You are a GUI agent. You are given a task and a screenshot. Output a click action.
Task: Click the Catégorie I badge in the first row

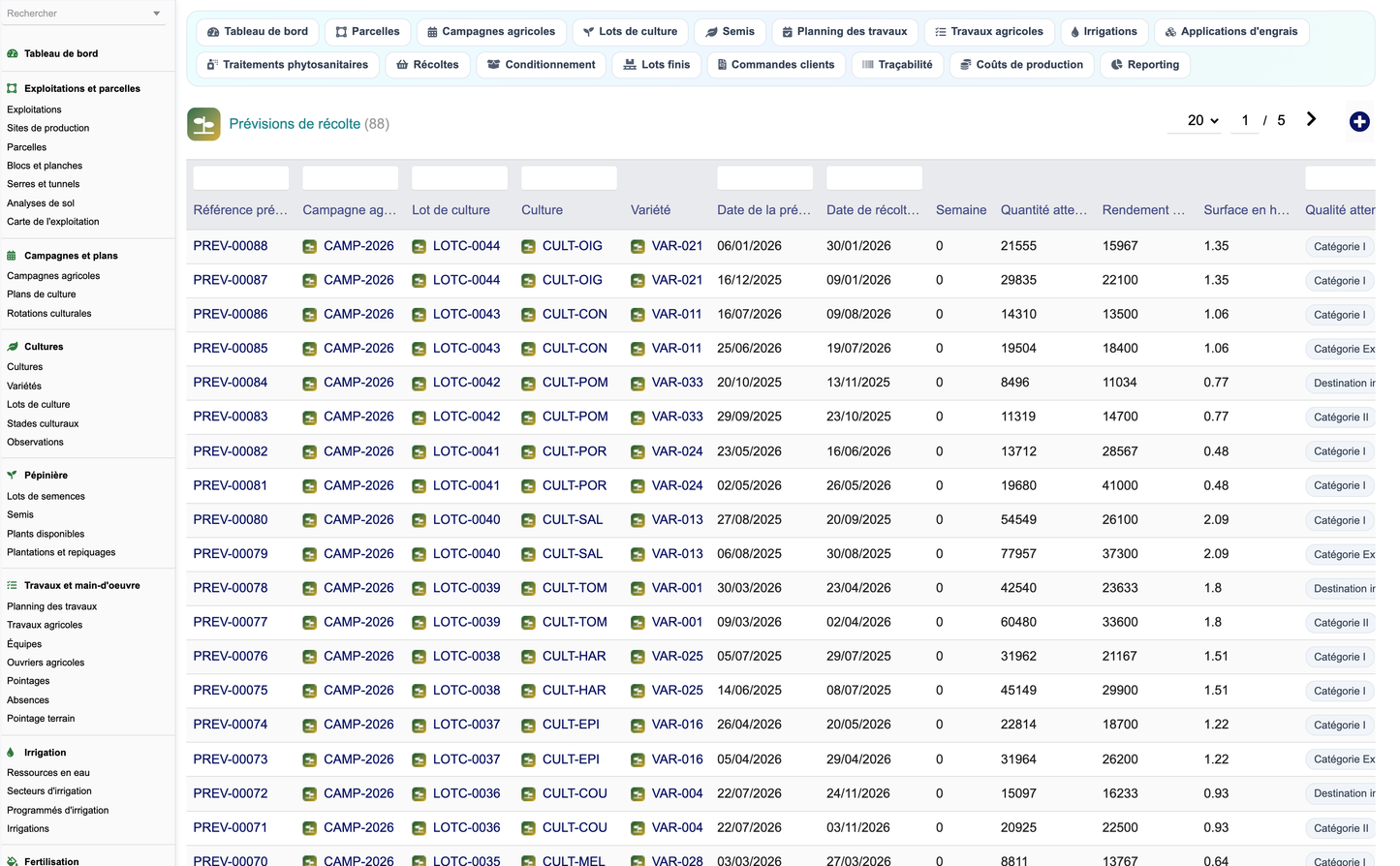point(1339,247)
